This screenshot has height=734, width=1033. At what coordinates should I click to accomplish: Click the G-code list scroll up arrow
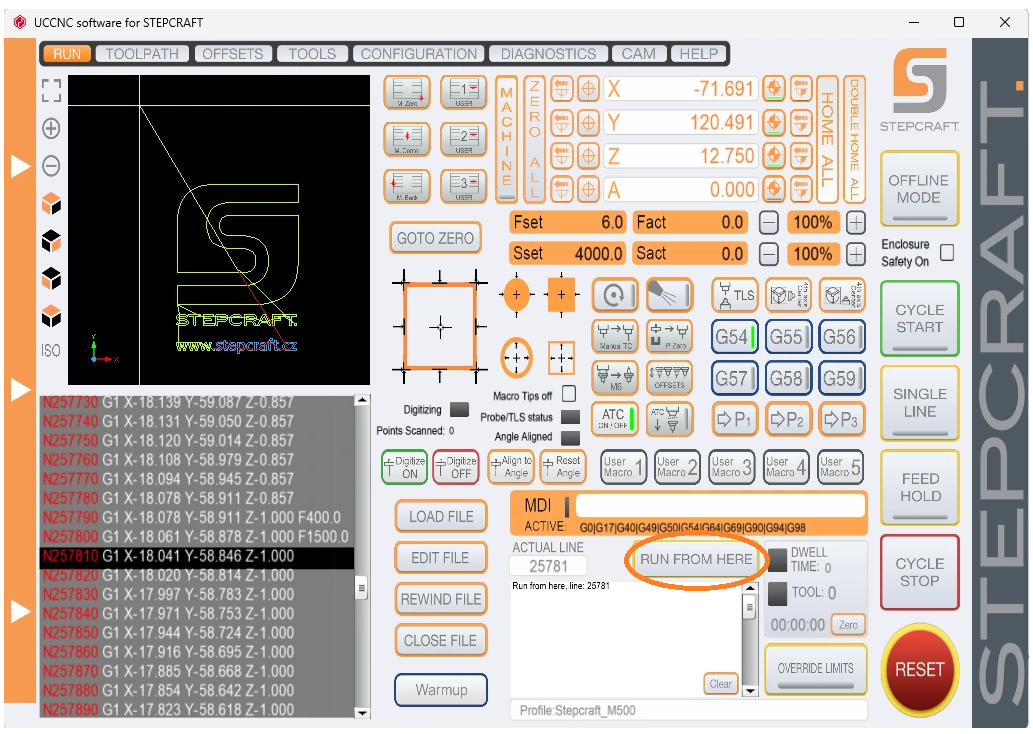pos(362,401)
